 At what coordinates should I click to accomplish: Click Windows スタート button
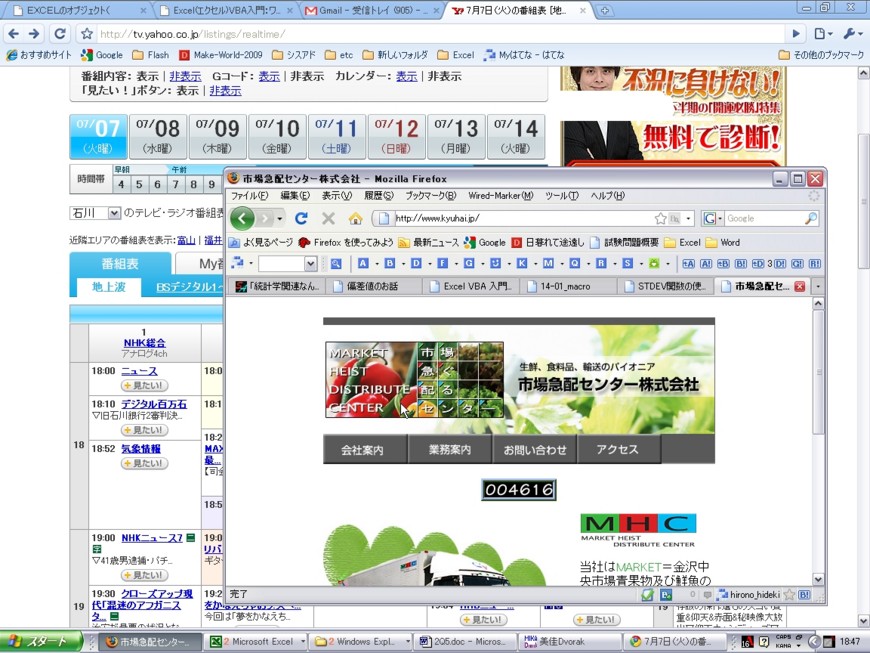[x=40, y=641]
